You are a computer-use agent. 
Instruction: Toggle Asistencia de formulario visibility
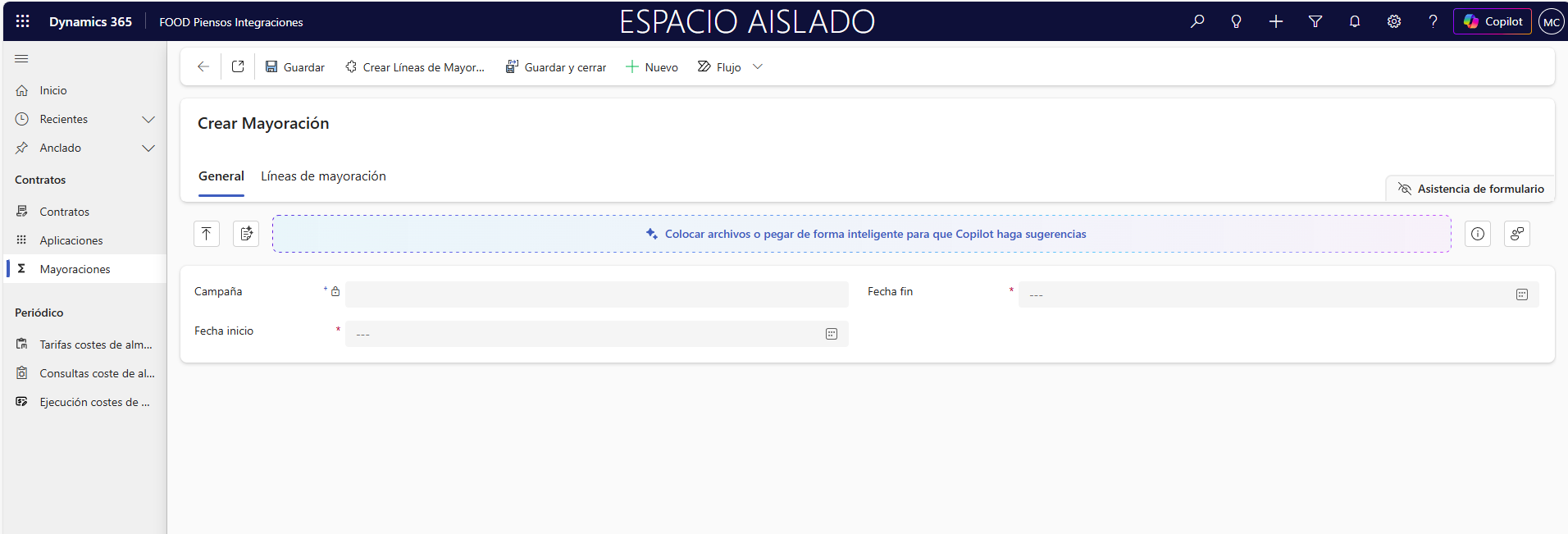pyautogui.click(x=1470, y=189)
